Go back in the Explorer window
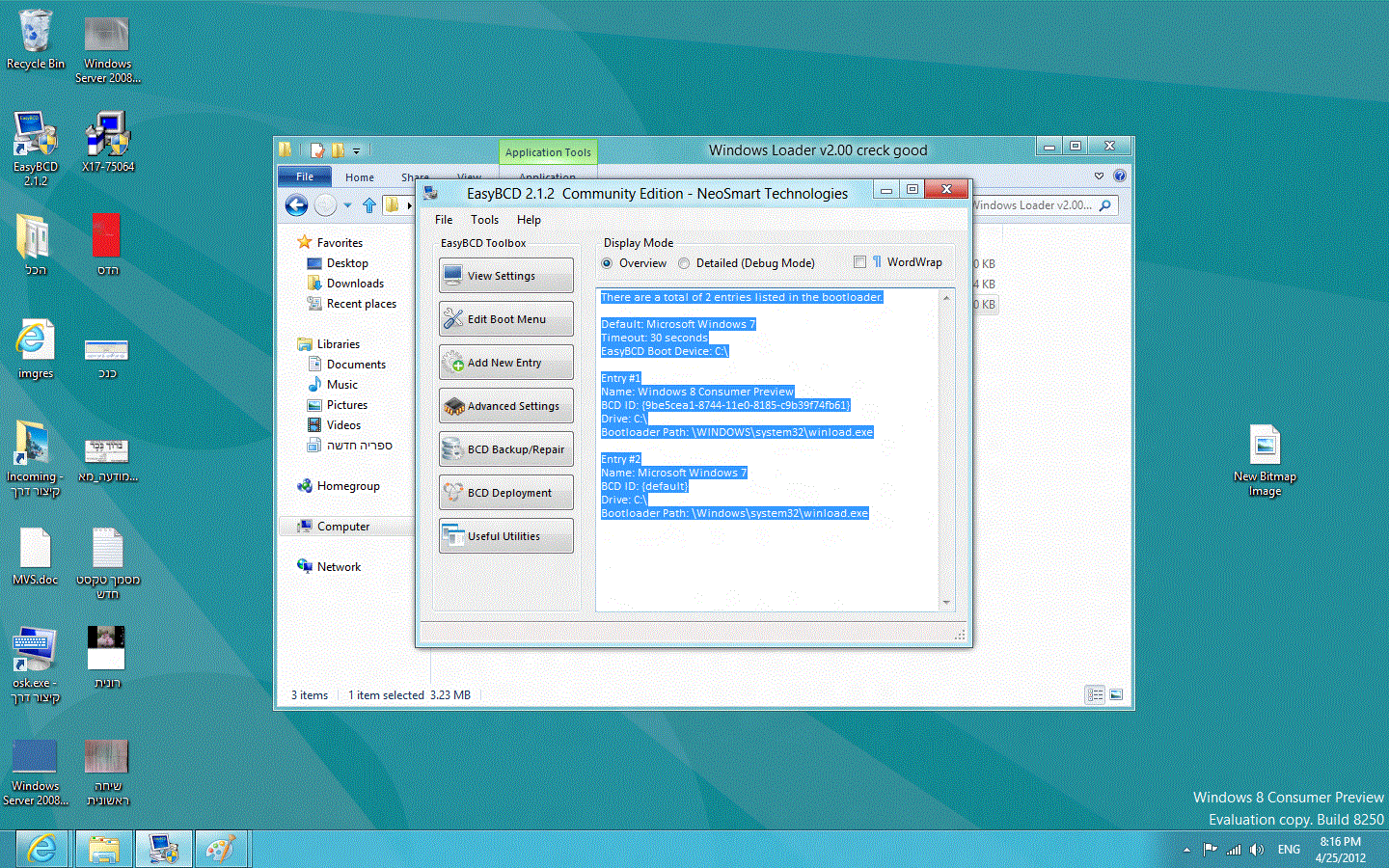1389x868 pixels. pos(296,204)
